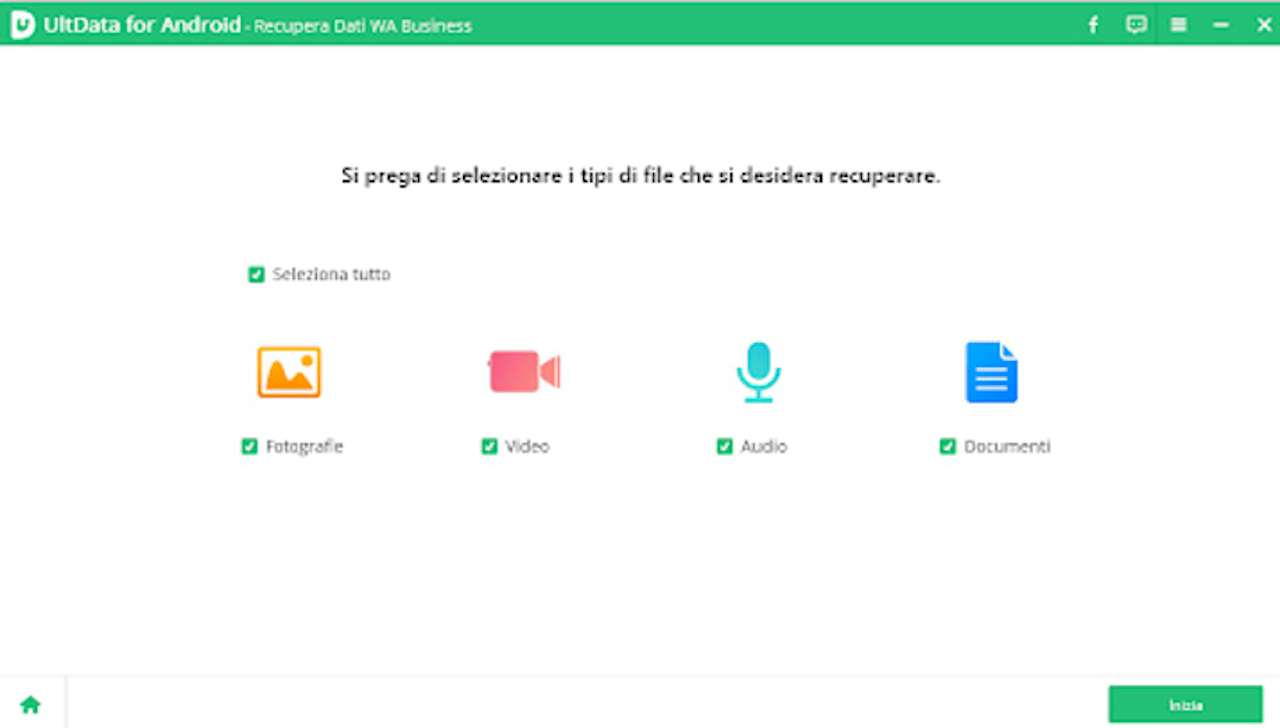Open the Facebook page icon

[1093, 25]
